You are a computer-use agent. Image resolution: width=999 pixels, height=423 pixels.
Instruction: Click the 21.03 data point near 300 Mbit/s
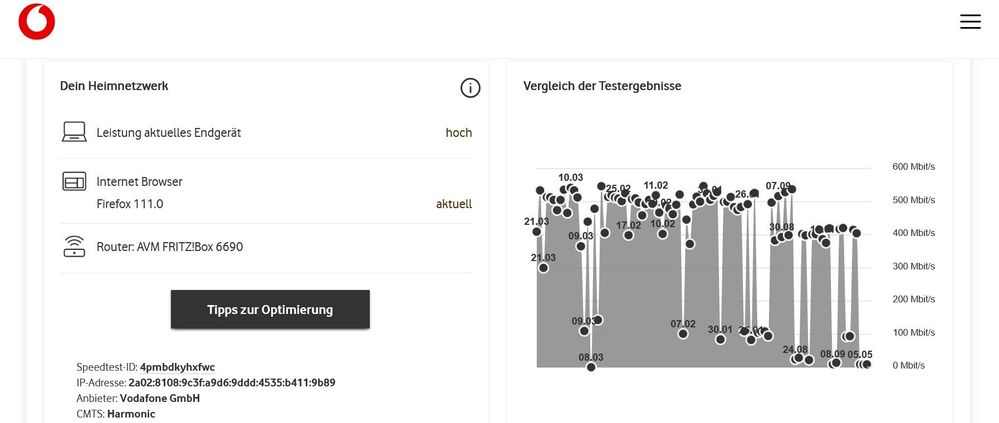tap(543, 268)
